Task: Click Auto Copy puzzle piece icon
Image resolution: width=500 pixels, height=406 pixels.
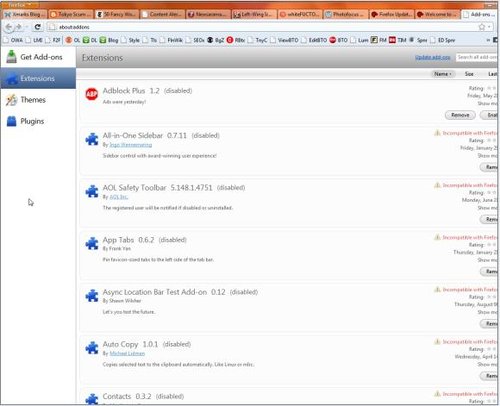Action: [x=92, y=348]
